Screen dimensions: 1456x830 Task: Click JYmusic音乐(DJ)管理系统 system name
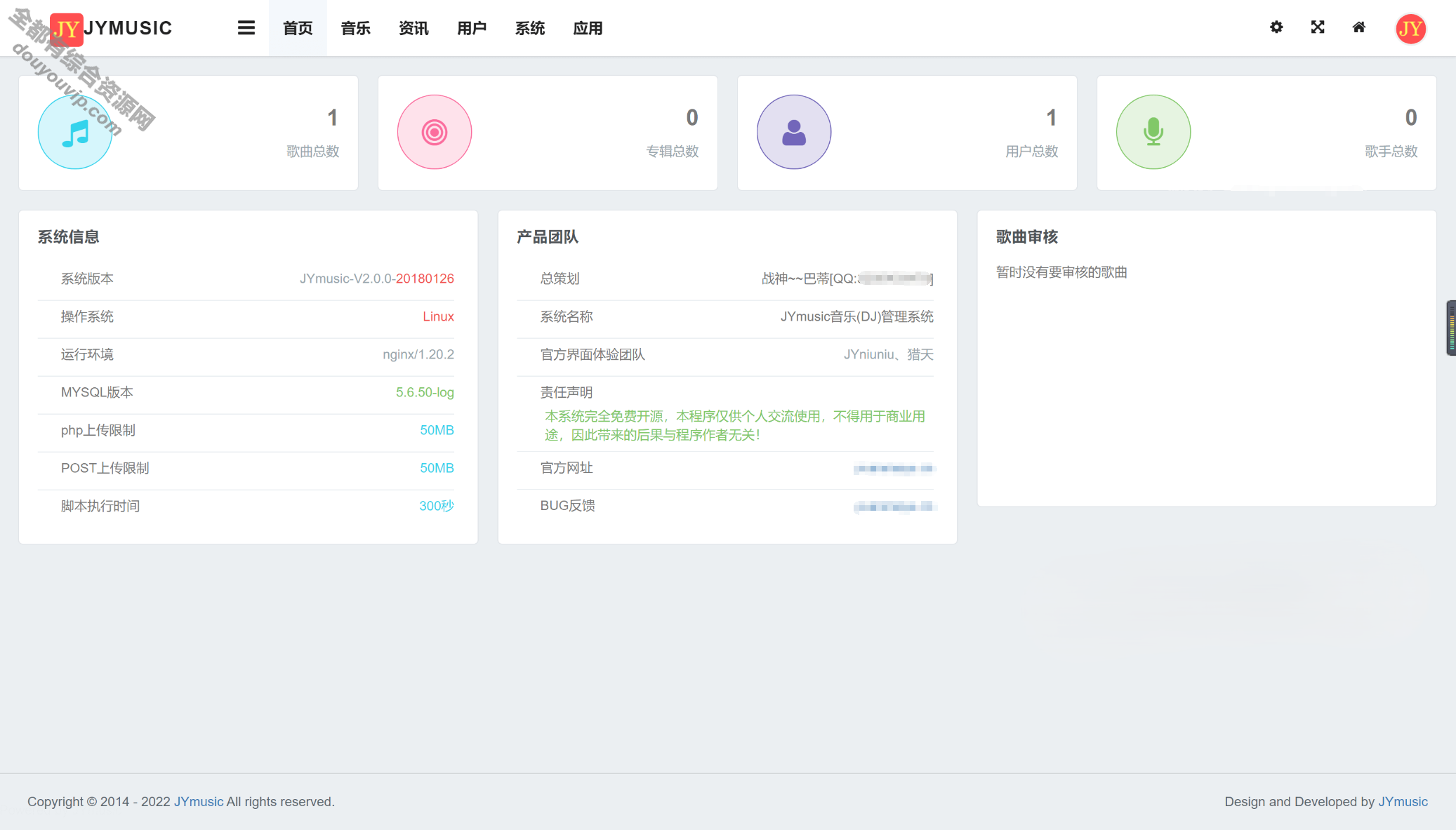click(857, 316)
